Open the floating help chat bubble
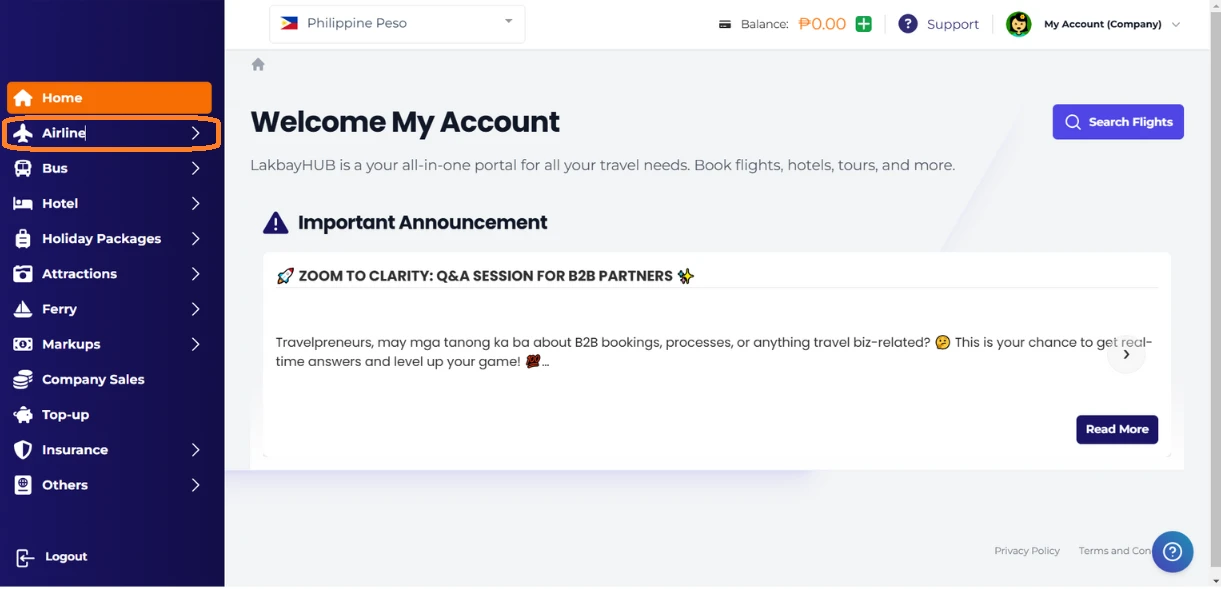Viewport: 1221px width, 589px height. point(1172,550)
